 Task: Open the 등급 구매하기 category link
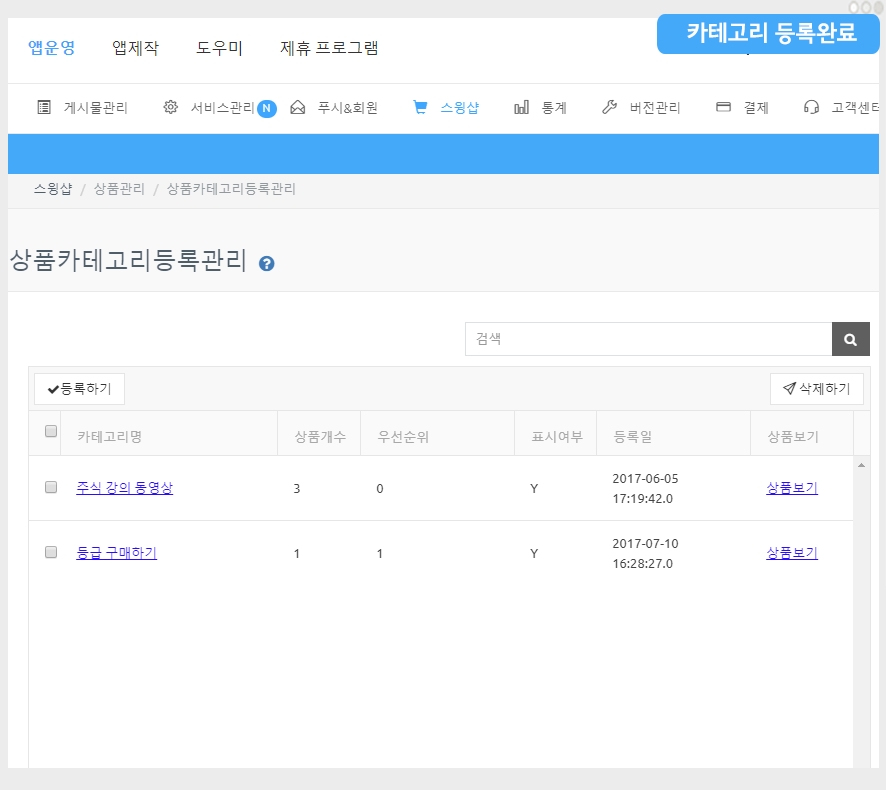pyautogui.click(x=116, y=553)
